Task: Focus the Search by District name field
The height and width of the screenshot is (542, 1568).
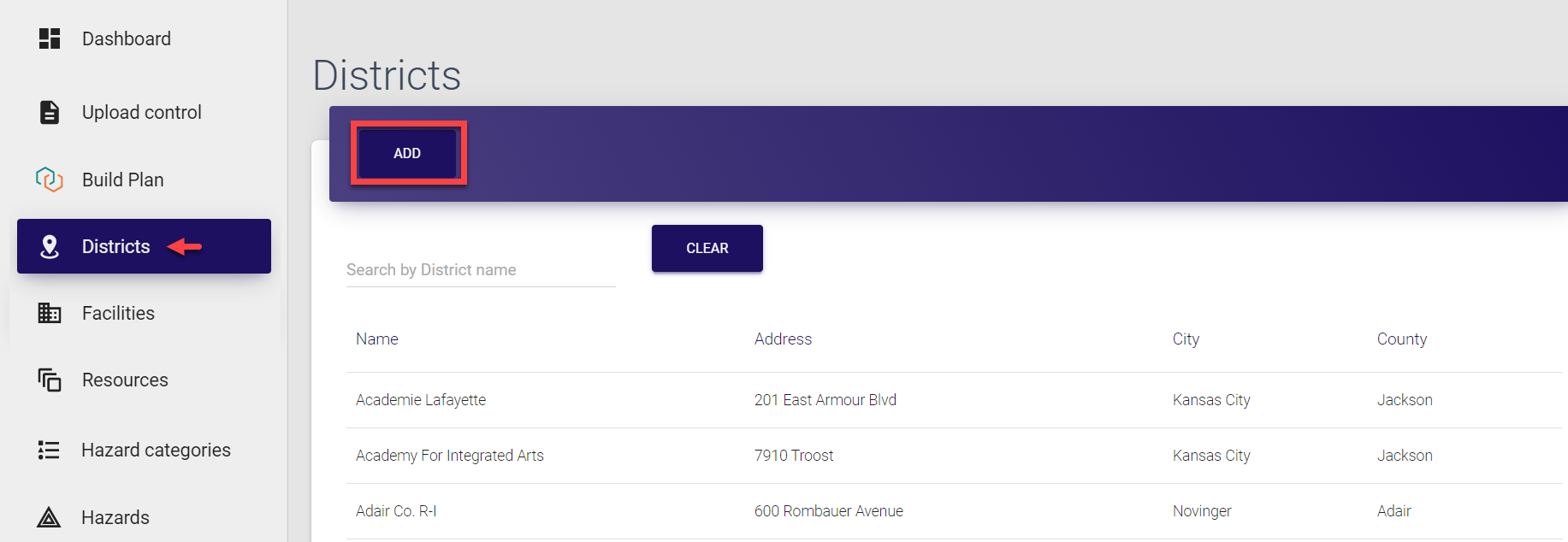Action: tap(480, 270)
